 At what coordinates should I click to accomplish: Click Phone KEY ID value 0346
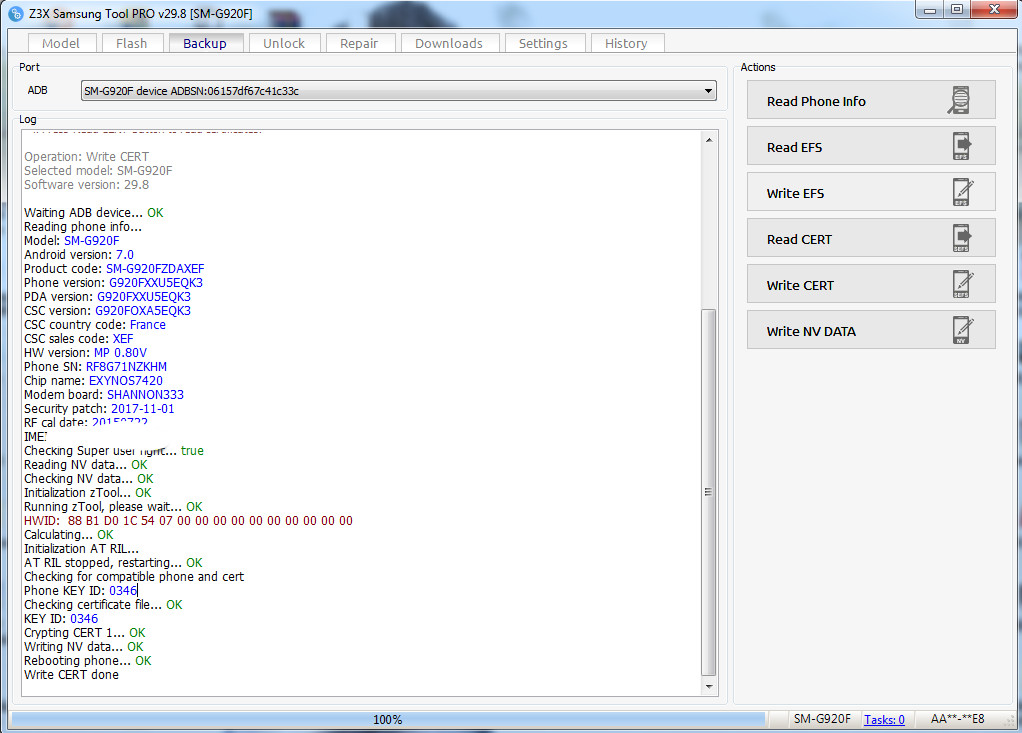[x=123, y=590]
